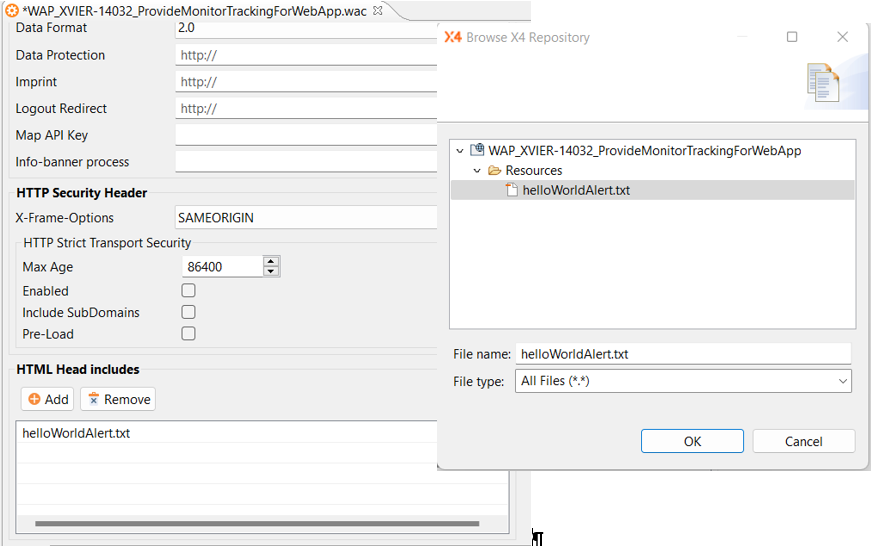This screenshot has height=546, width=873.
Task: Click the WAP project icon in repository tree
Action: [477, 150]
